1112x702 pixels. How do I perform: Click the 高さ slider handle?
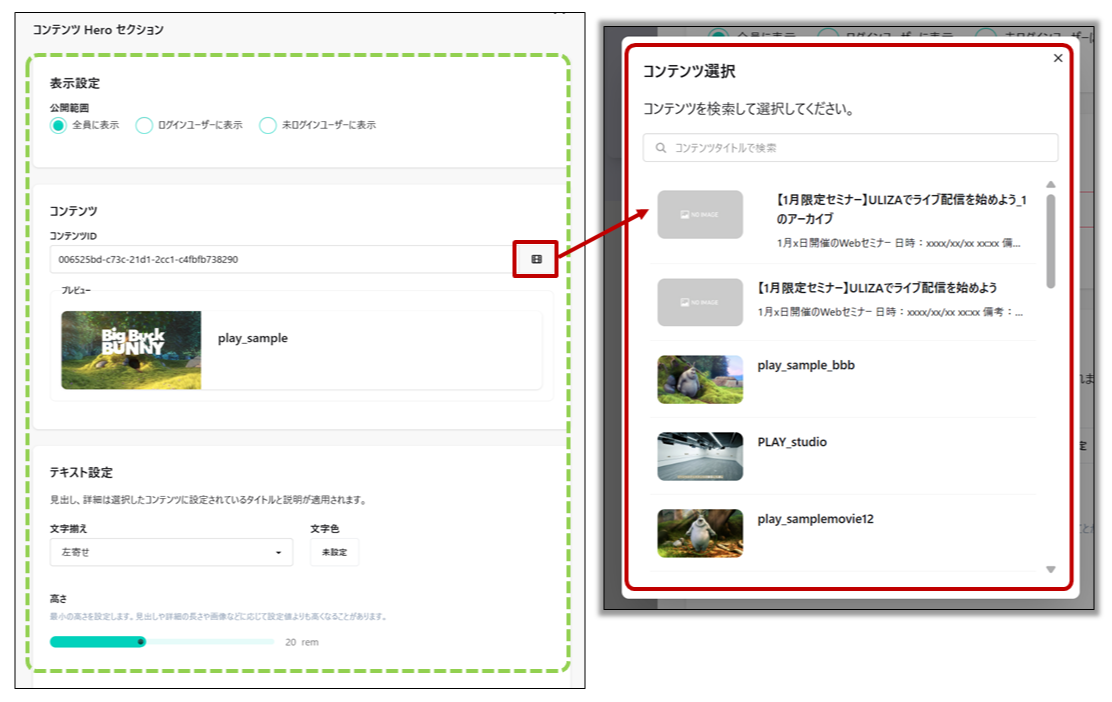141,642
